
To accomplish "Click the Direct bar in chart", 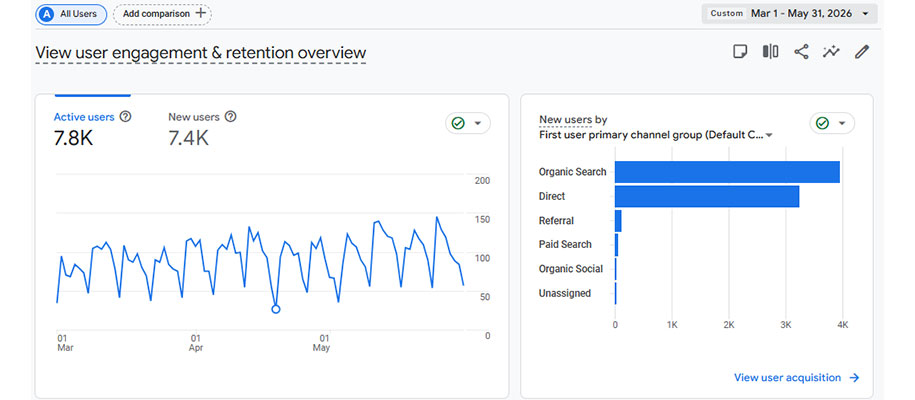I will click(x=707, y=196).
